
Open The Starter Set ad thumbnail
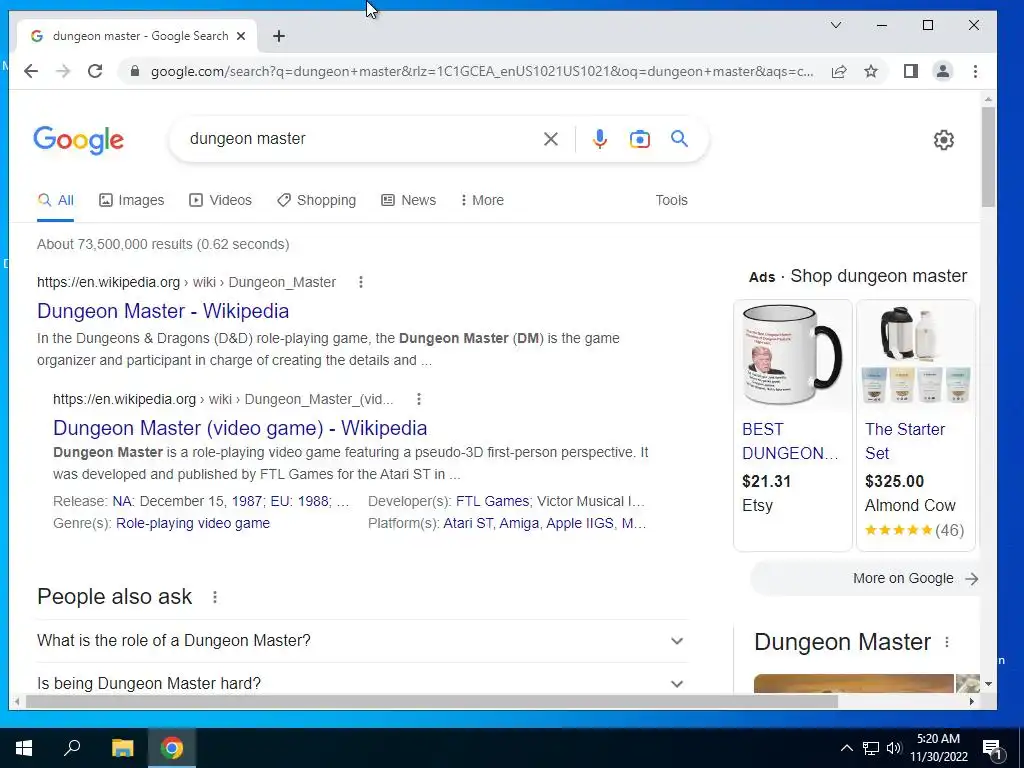916,356
